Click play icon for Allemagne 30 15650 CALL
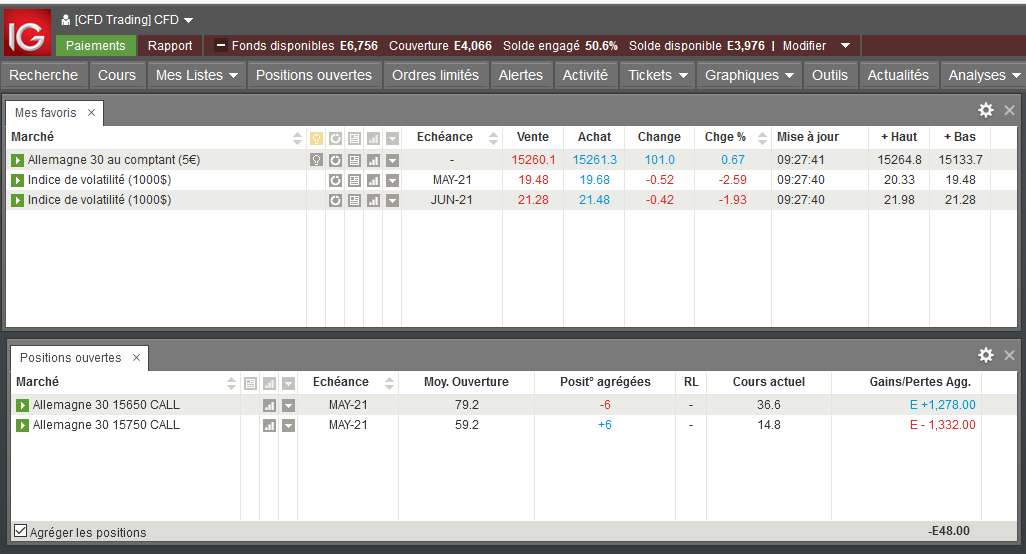Screen dimensions: 1026x554 22,406
